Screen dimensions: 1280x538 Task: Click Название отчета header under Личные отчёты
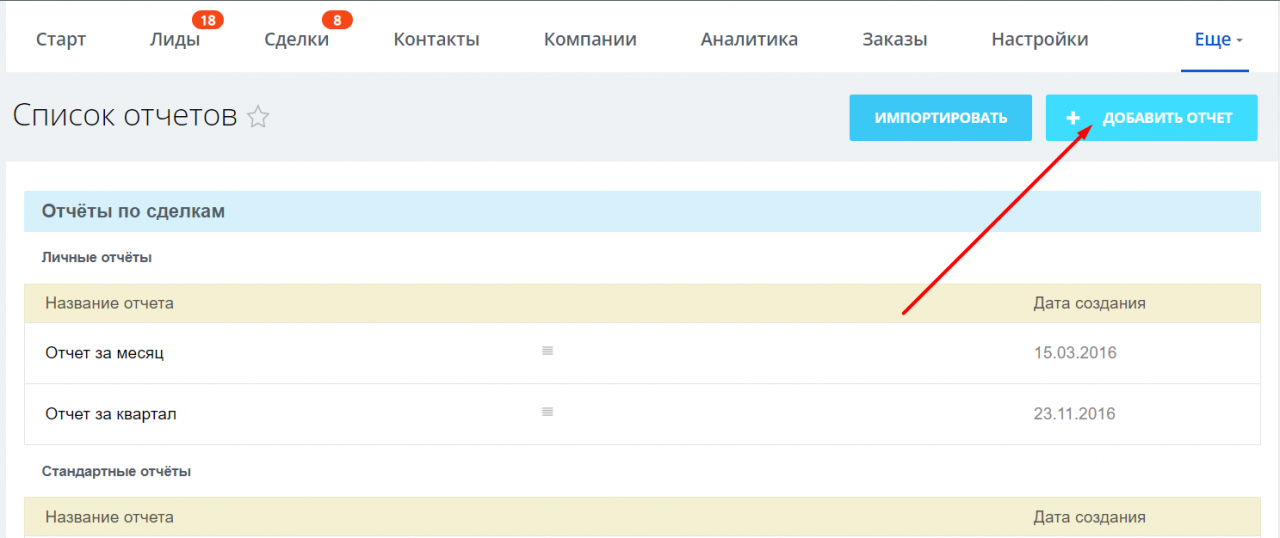tap(109, 303)
